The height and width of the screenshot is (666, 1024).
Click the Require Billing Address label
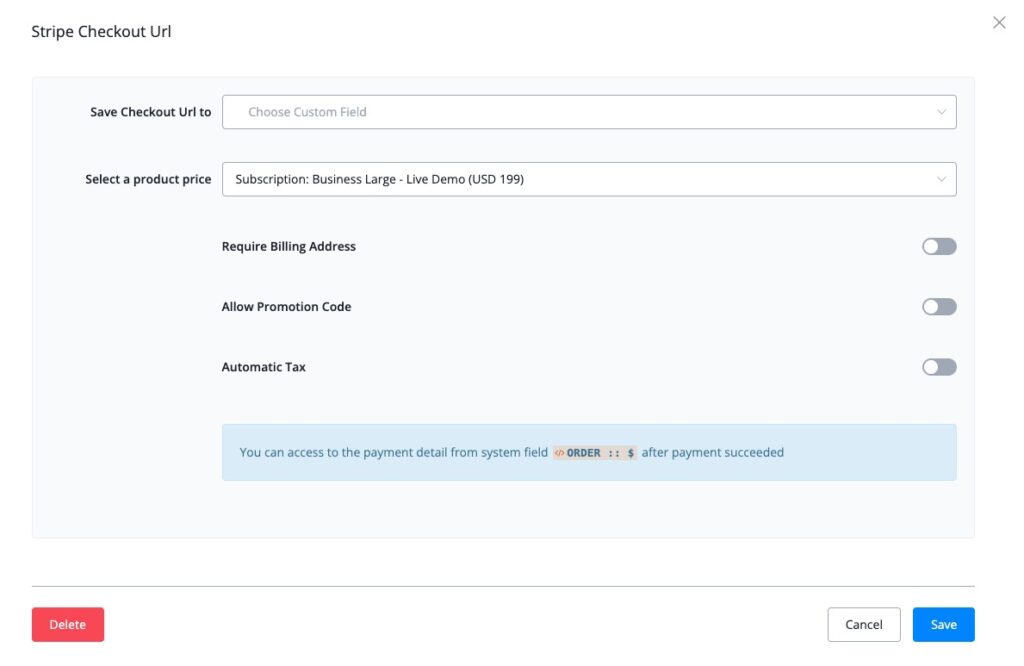(x=288, y=247)
